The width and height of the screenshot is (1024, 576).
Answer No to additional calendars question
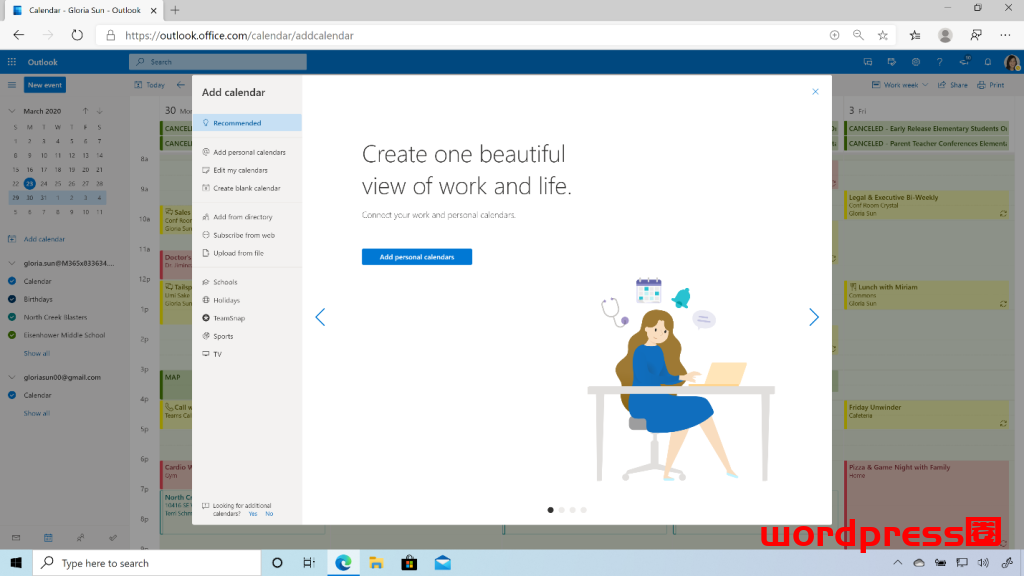(269, 514)
